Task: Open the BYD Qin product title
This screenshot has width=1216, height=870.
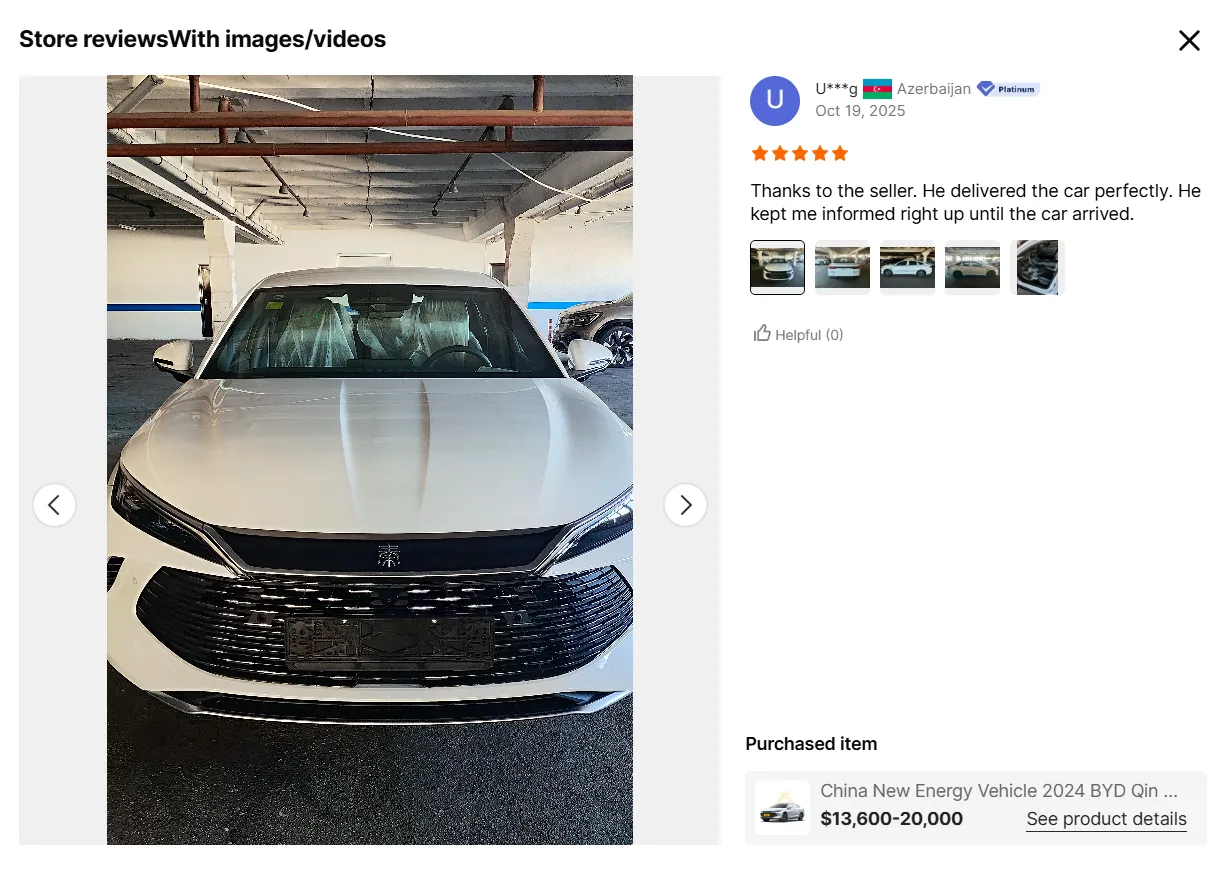Action: tap(999, 790)
